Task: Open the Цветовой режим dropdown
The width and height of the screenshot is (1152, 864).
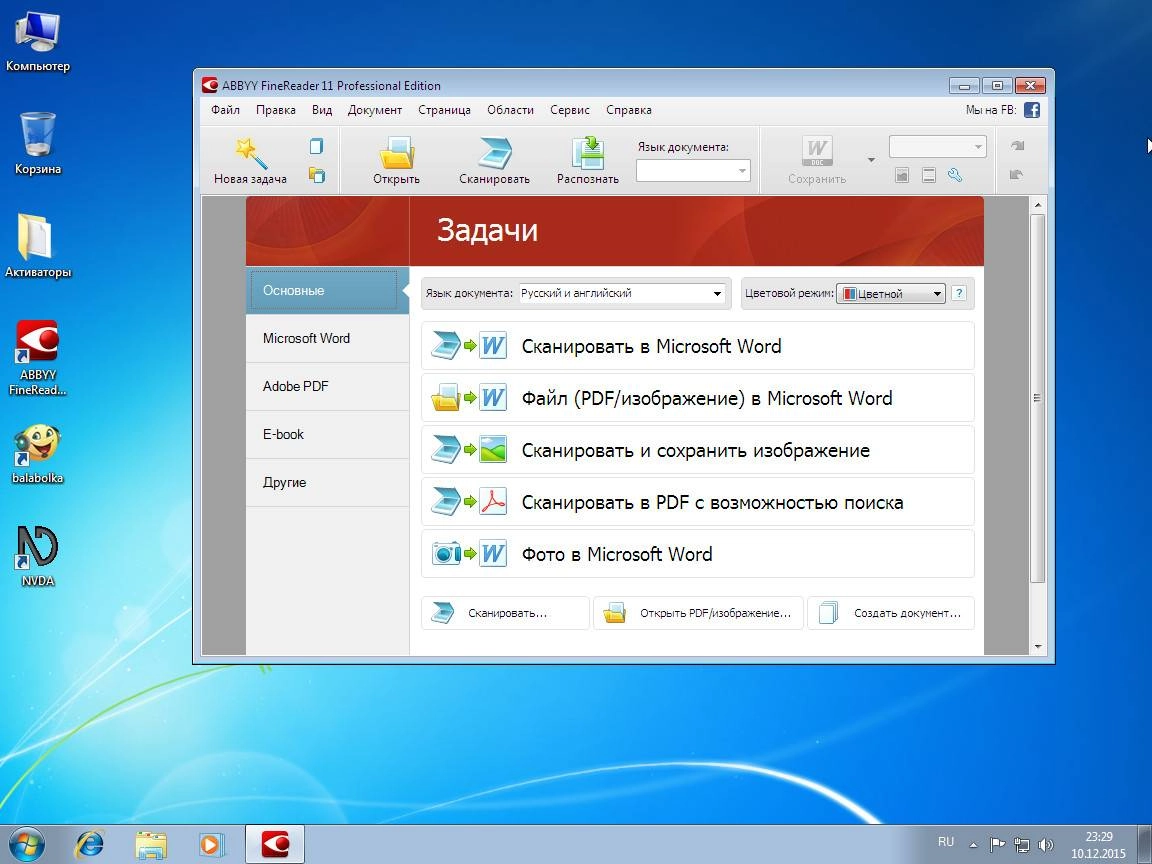Action: point(890,294)
